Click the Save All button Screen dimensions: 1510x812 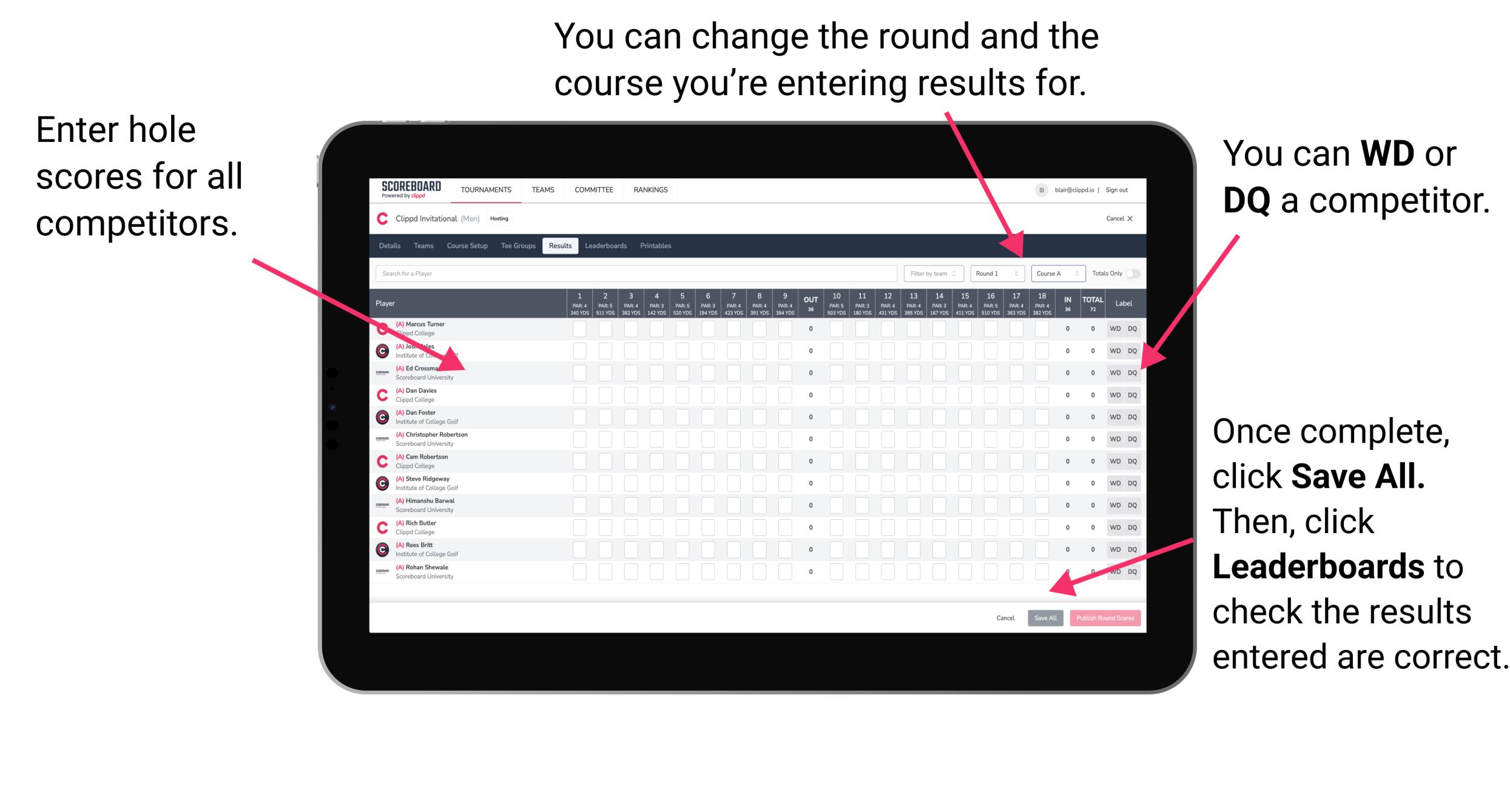(x=1043, y=618)
